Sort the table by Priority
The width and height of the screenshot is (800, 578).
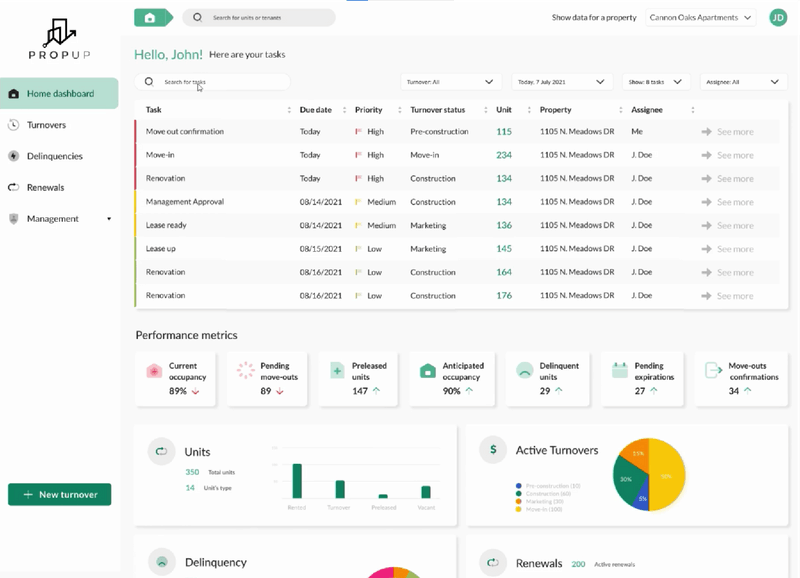click(x=371, y=109)
